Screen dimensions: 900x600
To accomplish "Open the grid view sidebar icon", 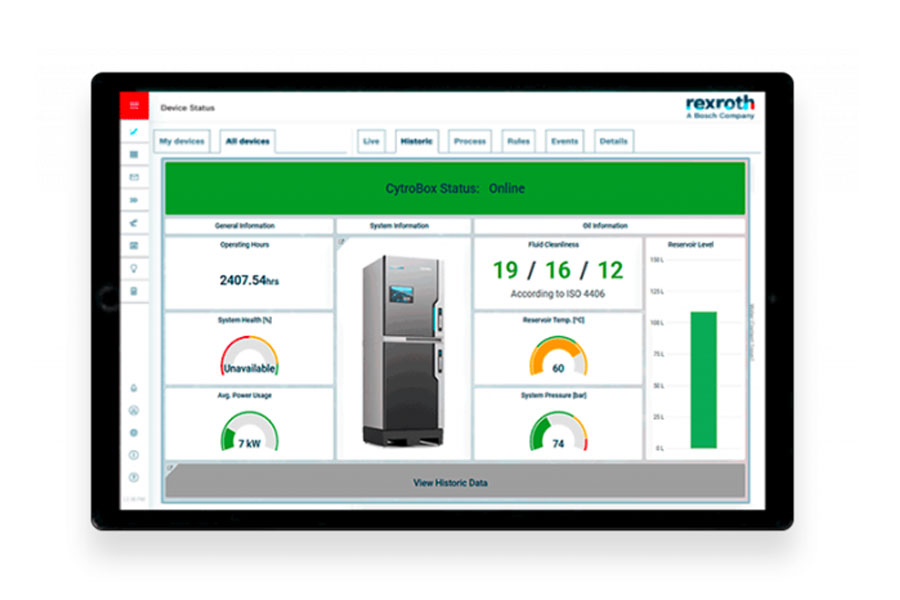I will pos(134,154).
